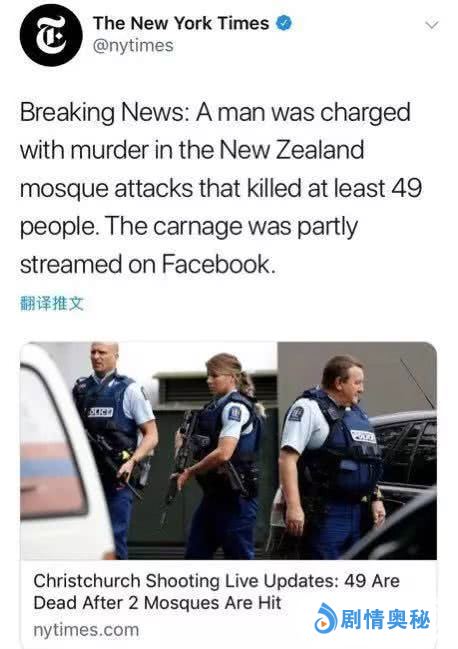Click the tweet line mentioning New Zealand
The width and height of the screenshot is (458, 649).
(192, 149)
